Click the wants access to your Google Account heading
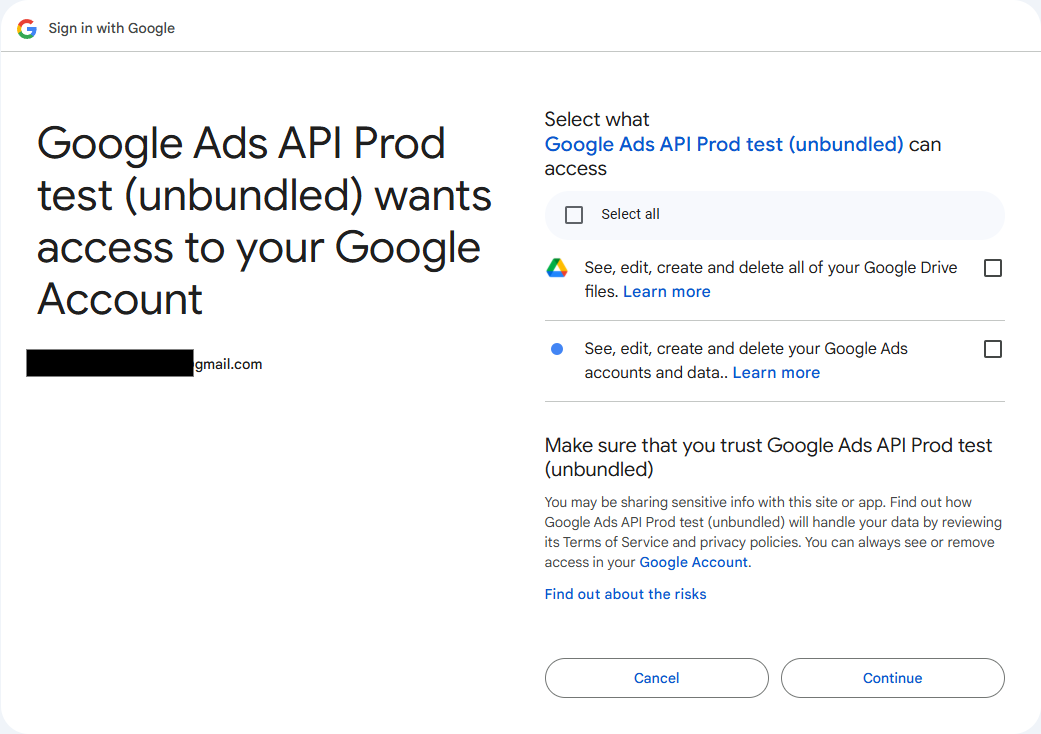The width and height of the screenshot is (1041, 734). (x=264, y=221)
